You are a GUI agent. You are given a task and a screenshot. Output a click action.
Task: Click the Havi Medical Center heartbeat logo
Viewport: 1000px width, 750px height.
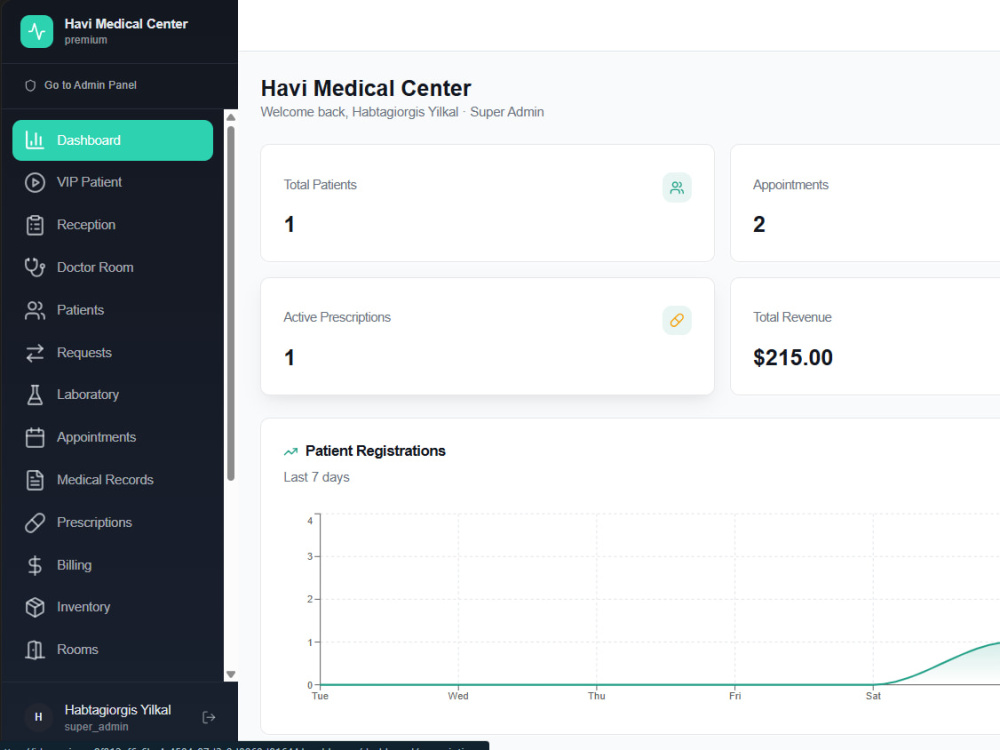[x=36, y=31]
